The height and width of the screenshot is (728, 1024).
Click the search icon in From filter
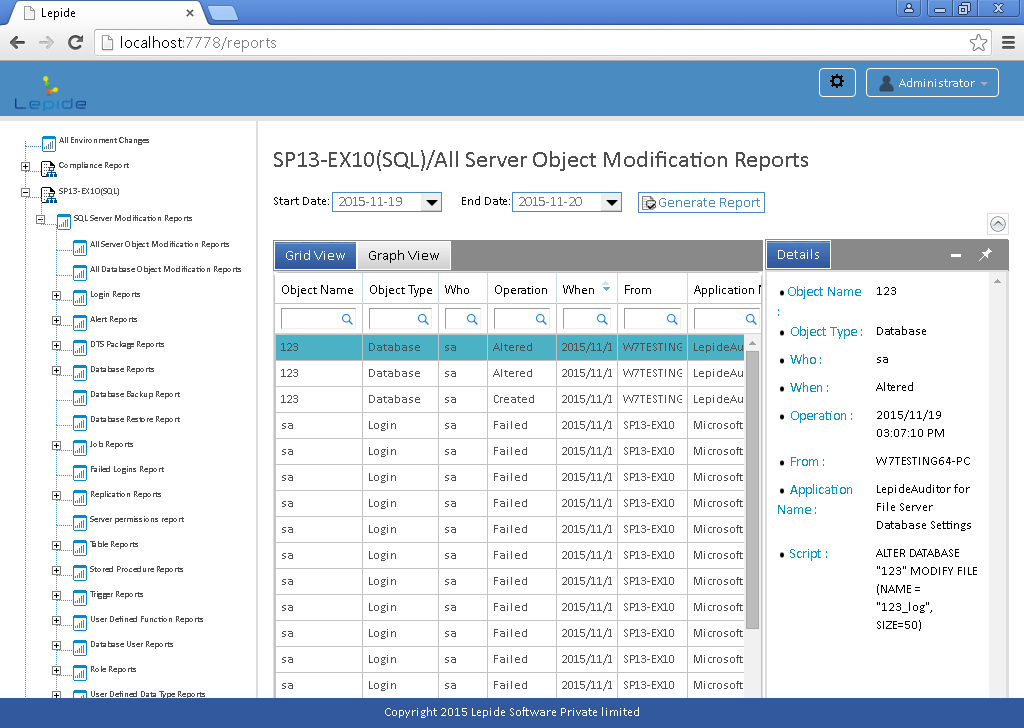pyautogui.click(x=671, y=319)
